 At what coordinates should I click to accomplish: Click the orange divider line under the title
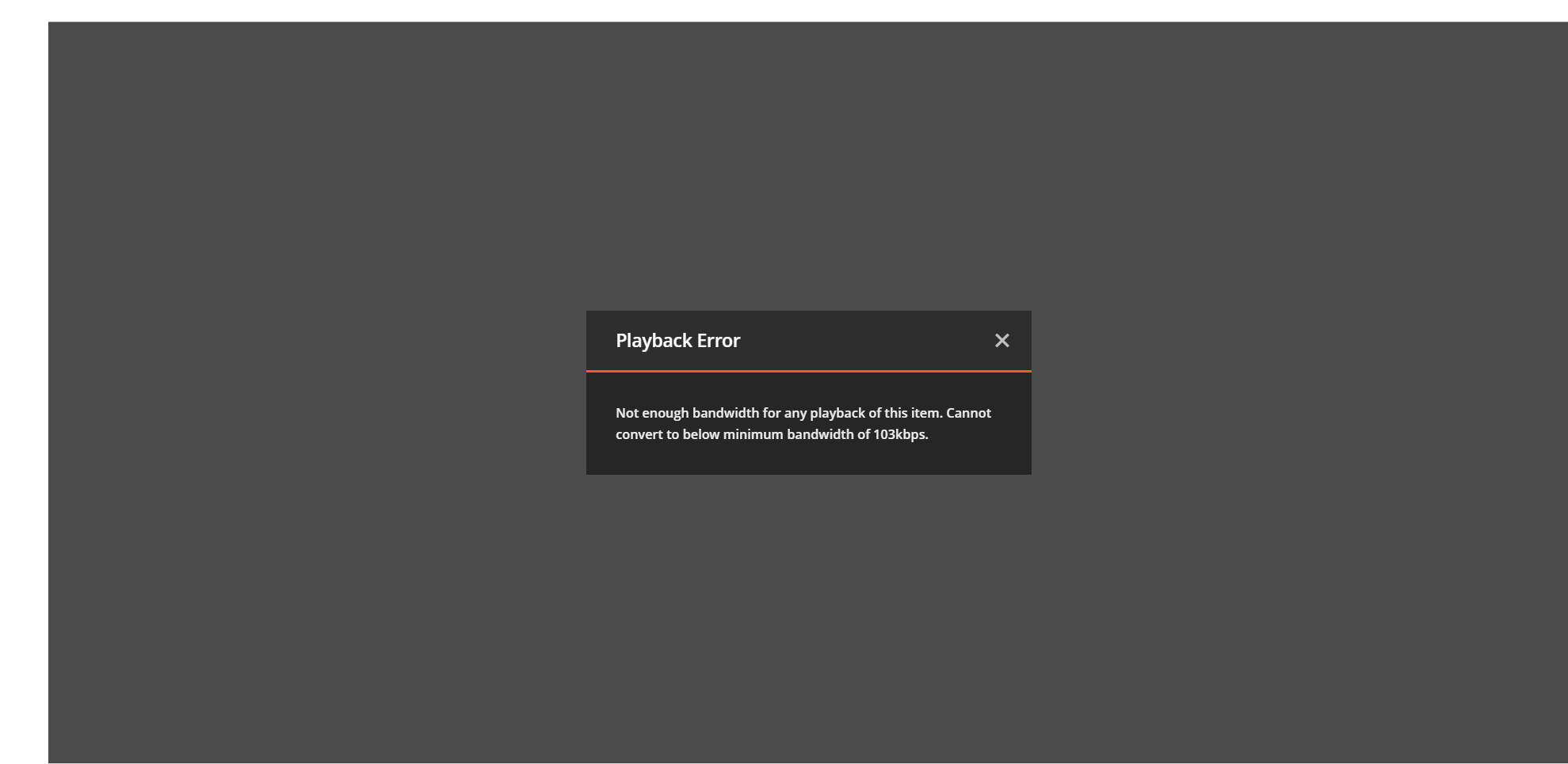click(808, 371)
